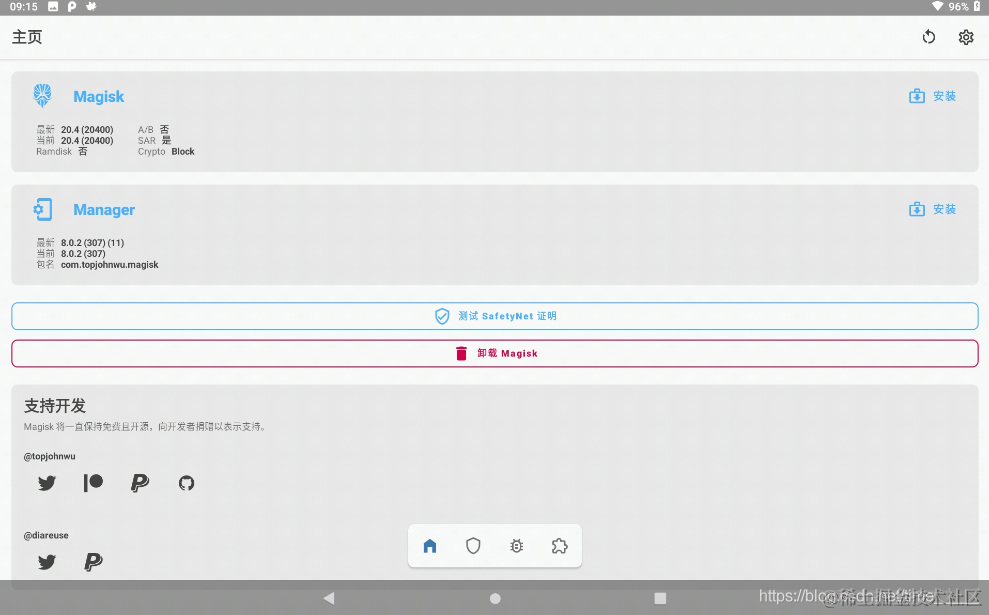Tap the Crypto Block value

pyautogui.click(x=183, y=151)
